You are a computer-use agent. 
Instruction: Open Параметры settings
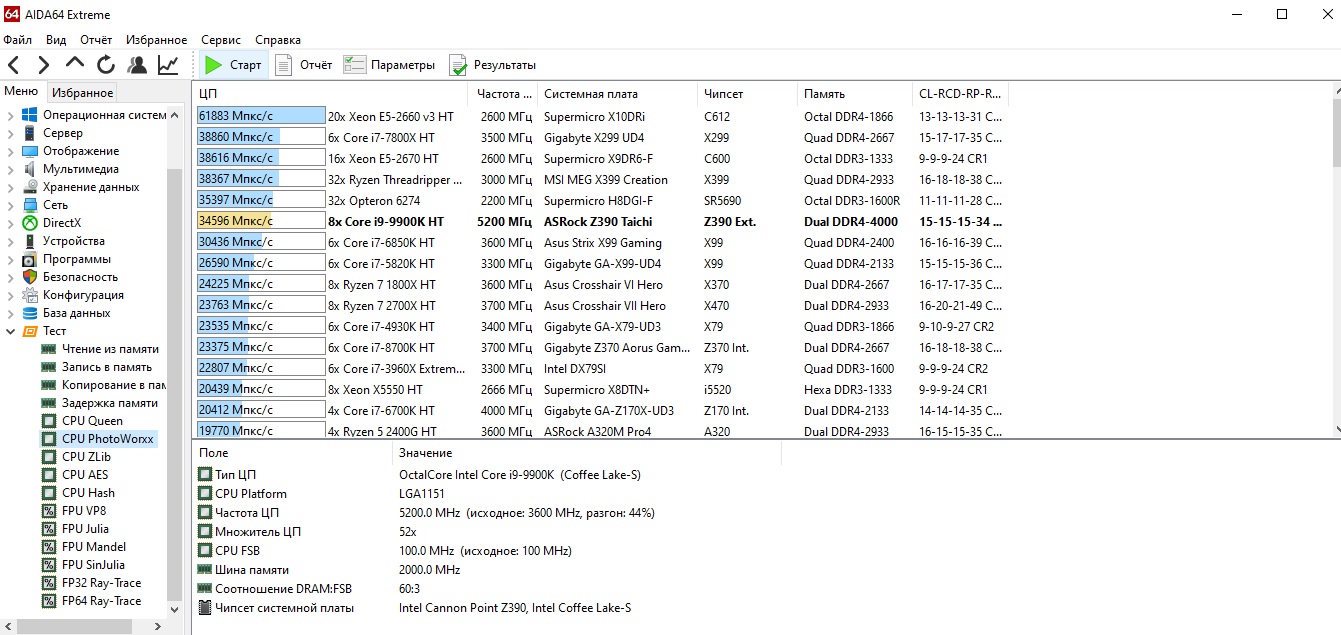[x=389, y=65]
